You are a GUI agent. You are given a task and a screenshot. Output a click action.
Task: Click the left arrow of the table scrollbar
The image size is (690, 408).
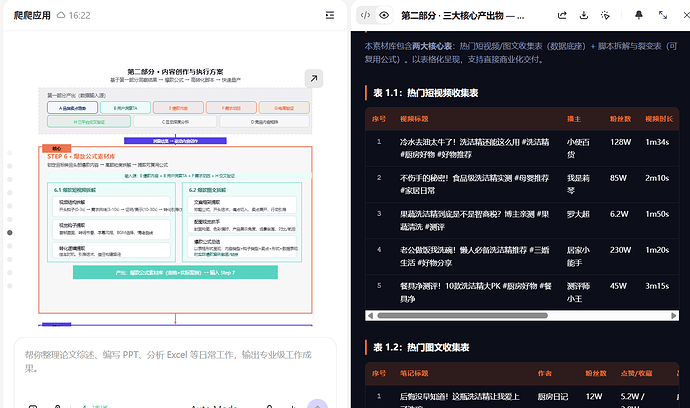click(371, 316)
